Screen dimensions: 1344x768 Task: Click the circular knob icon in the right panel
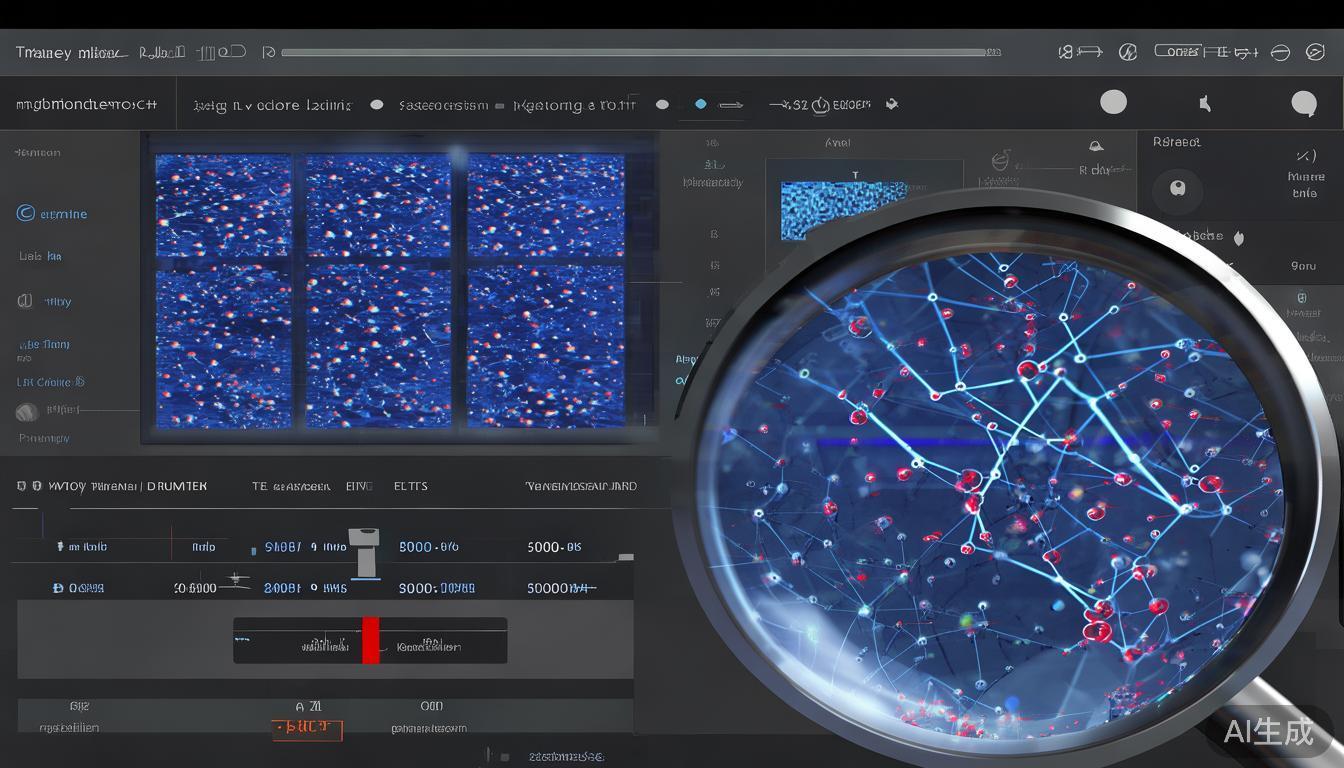coord(1177,188)
